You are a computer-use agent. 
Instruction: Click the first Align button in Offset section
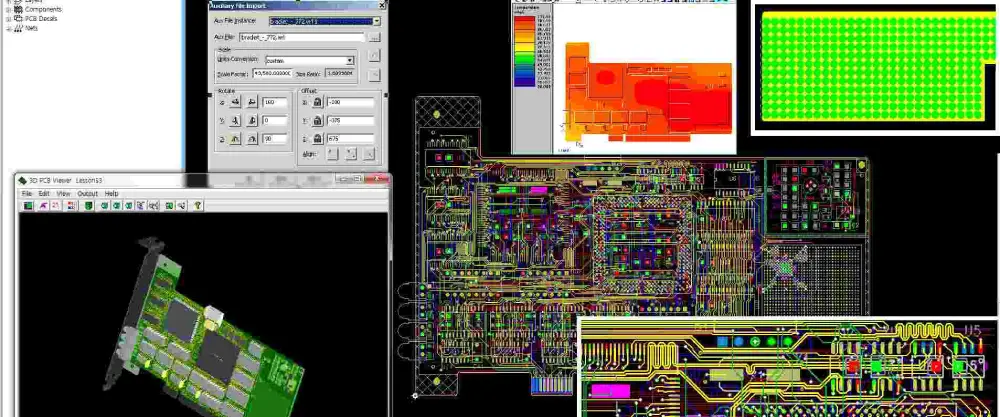click(x=335, y=154)
